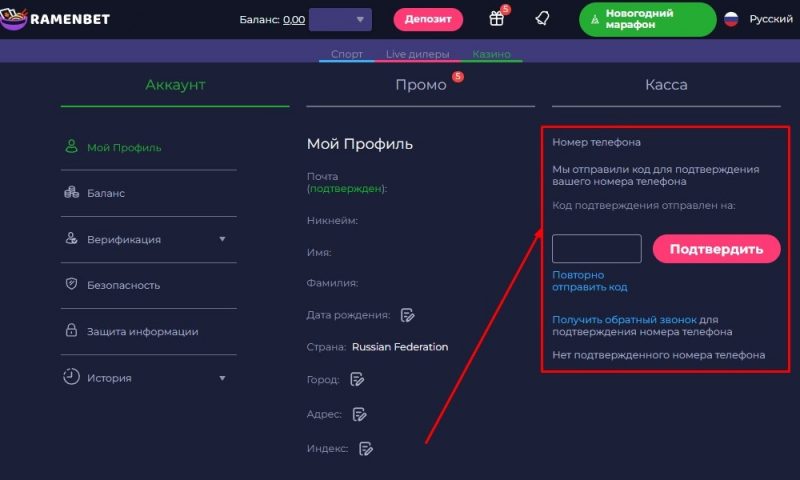Screen dimensions: 800x480
Task: Click the red badge on Промо tab
Action: coord(458,77)
